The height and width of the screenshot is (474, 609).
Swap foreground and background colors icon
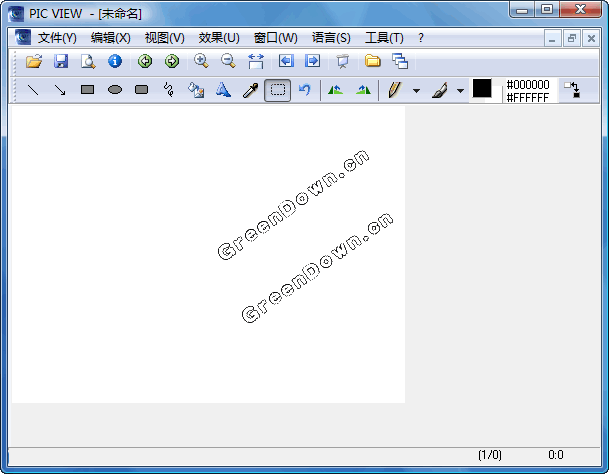[572, 90]
